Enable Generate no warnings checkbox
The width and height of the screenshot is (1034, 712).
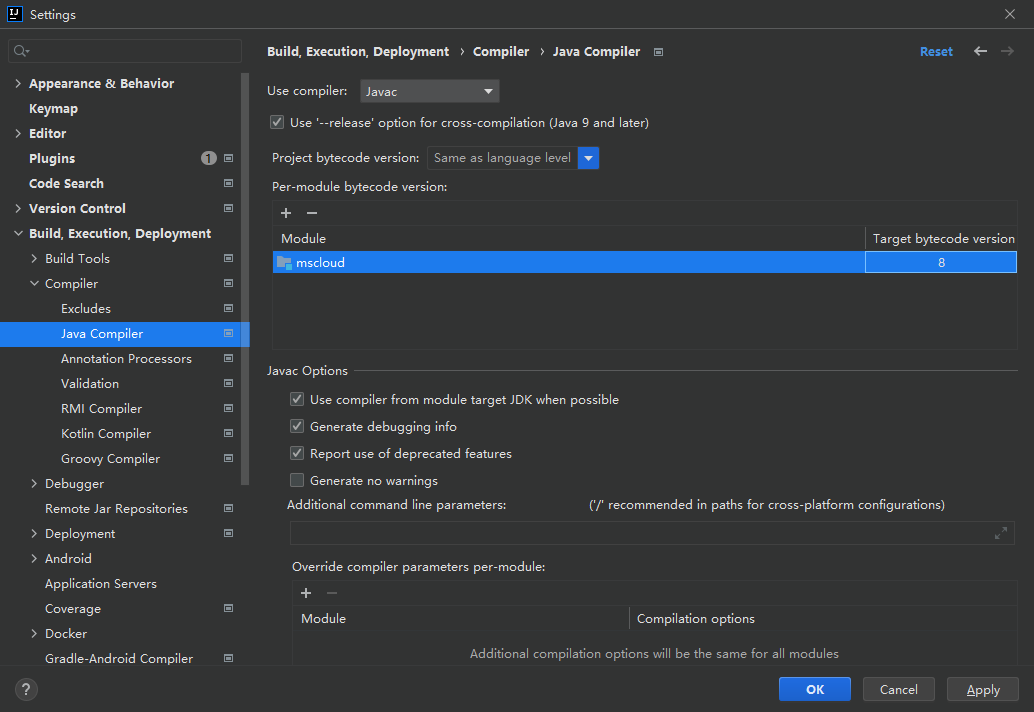tap(297, 481)
